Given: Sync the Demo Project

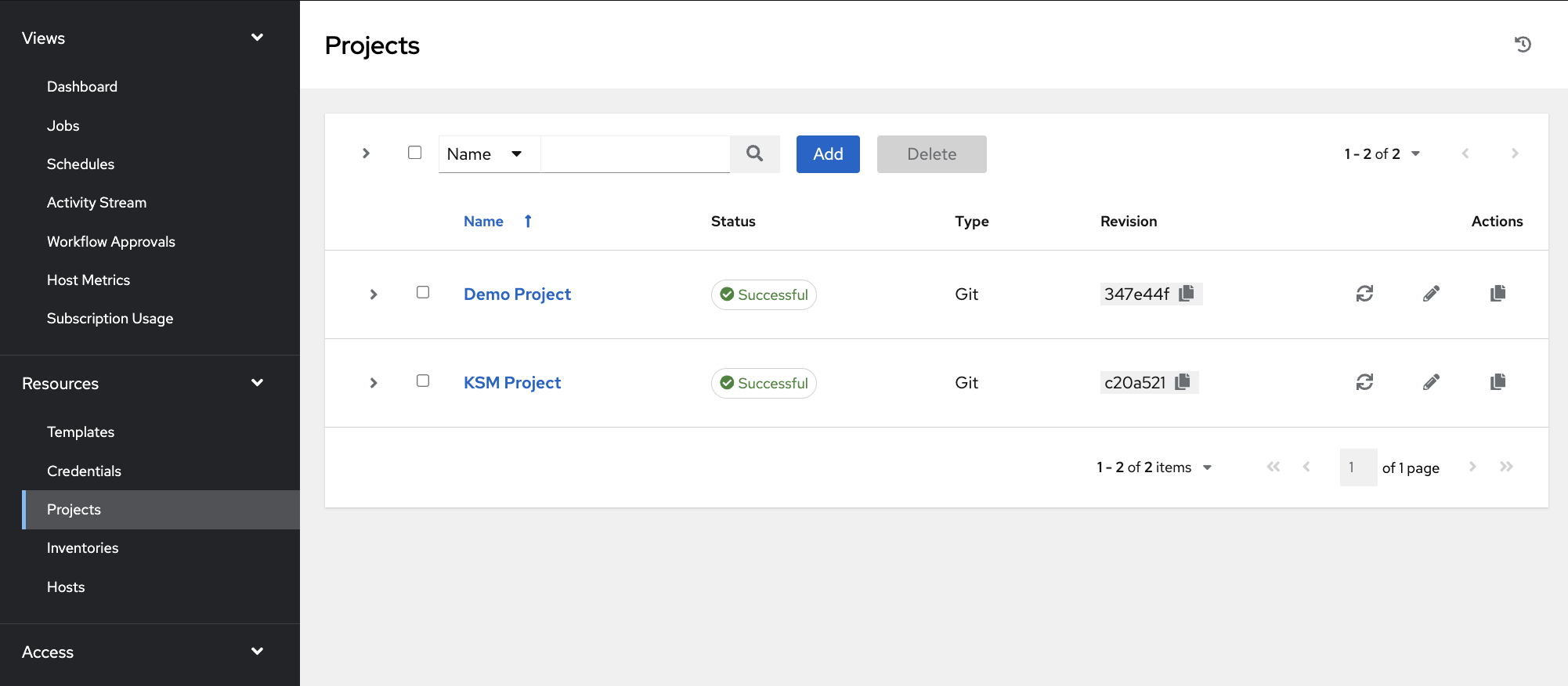Looking at the screenshot, I should (x=1364, y=294).
